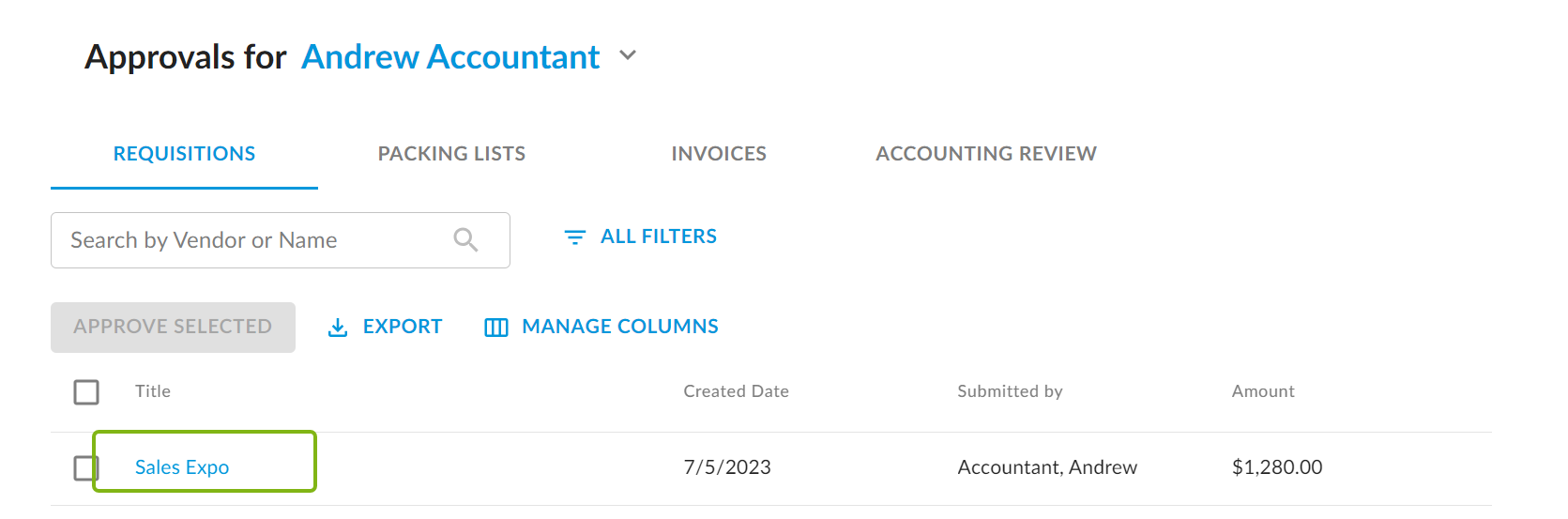Click the 7/5/2023 created date cell

[x=727, y=467]
